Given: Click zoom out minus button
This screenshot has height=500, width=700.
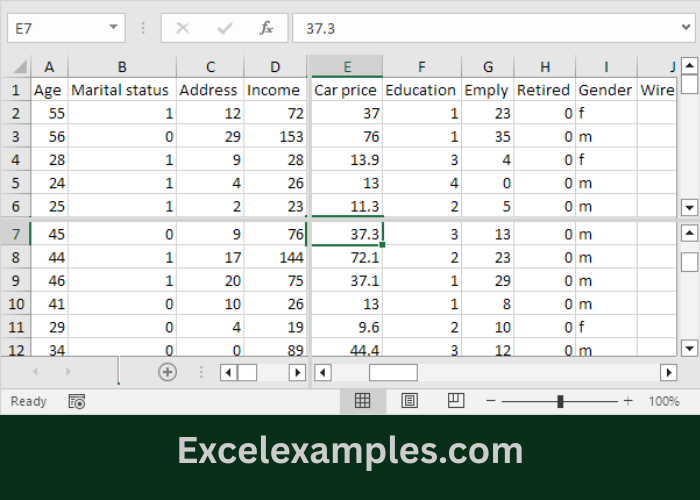Looking at the screenshot, I should point(490,401).
